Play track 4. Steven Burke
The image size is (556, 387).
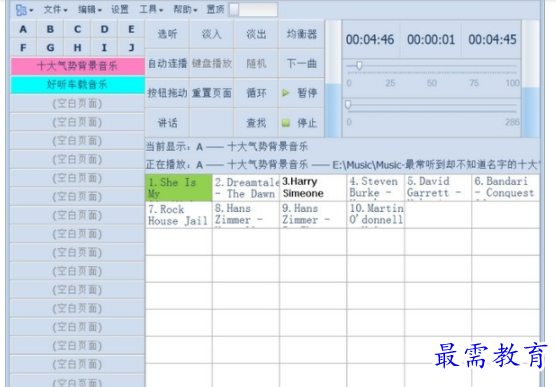(x=376, y=188)
